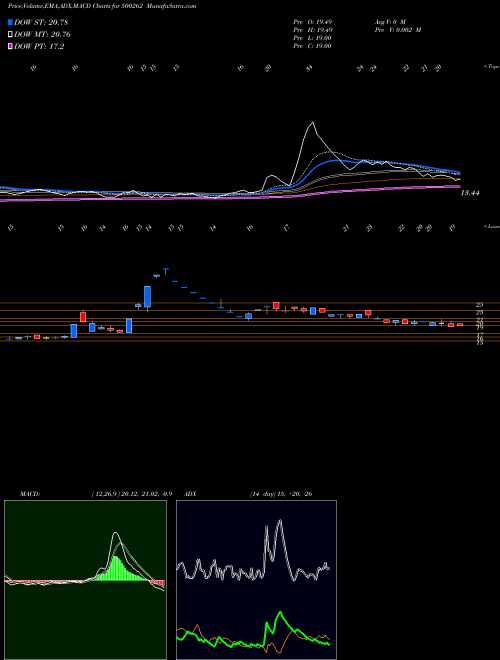
Task: Click the 'Pre O: 19.49' value
Action: (313, 22)
